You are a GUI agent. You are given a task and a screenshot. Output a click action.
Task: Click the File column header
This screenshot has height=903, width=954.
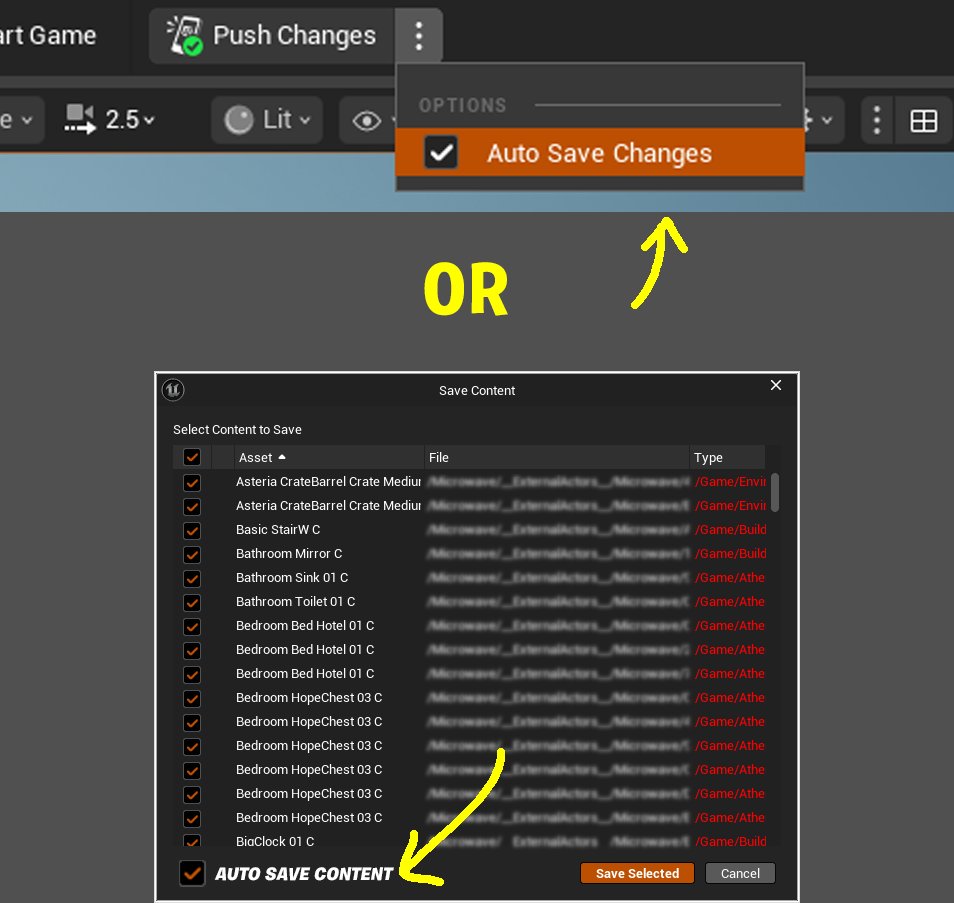pos(556,458)
